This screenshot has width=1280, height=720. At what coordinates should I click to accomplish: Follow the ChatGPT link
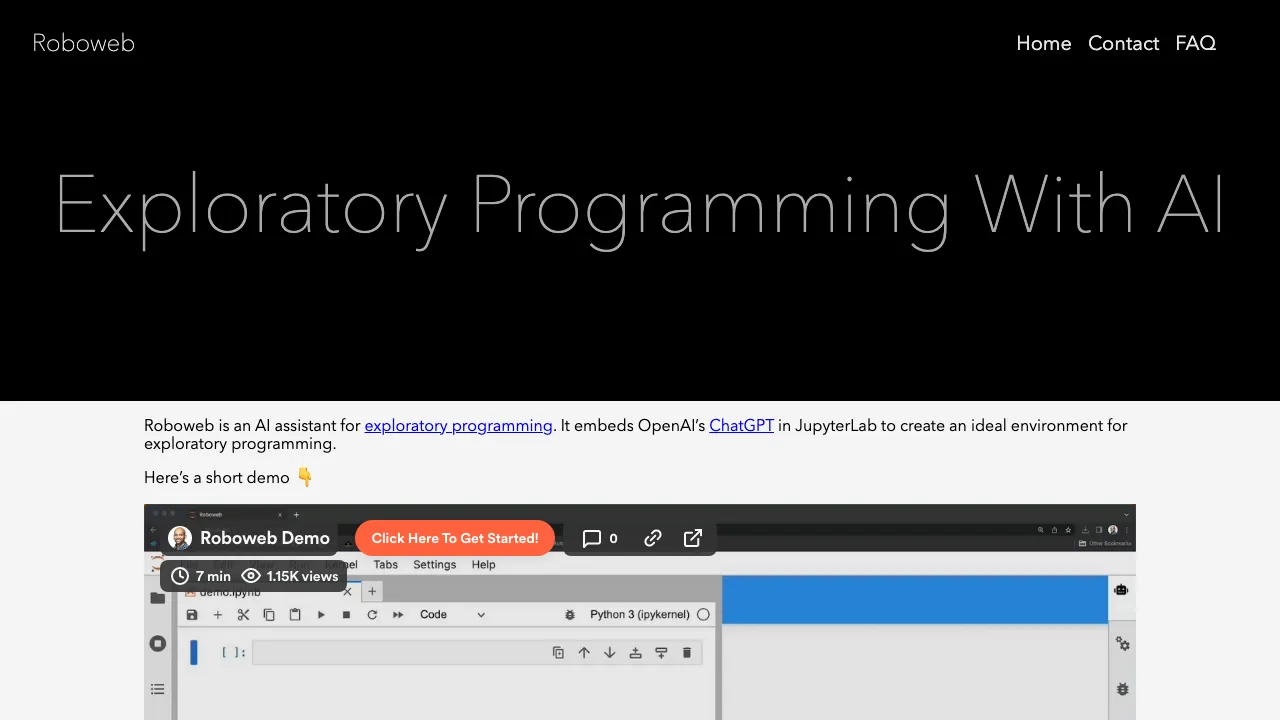[x=741, y=425]
